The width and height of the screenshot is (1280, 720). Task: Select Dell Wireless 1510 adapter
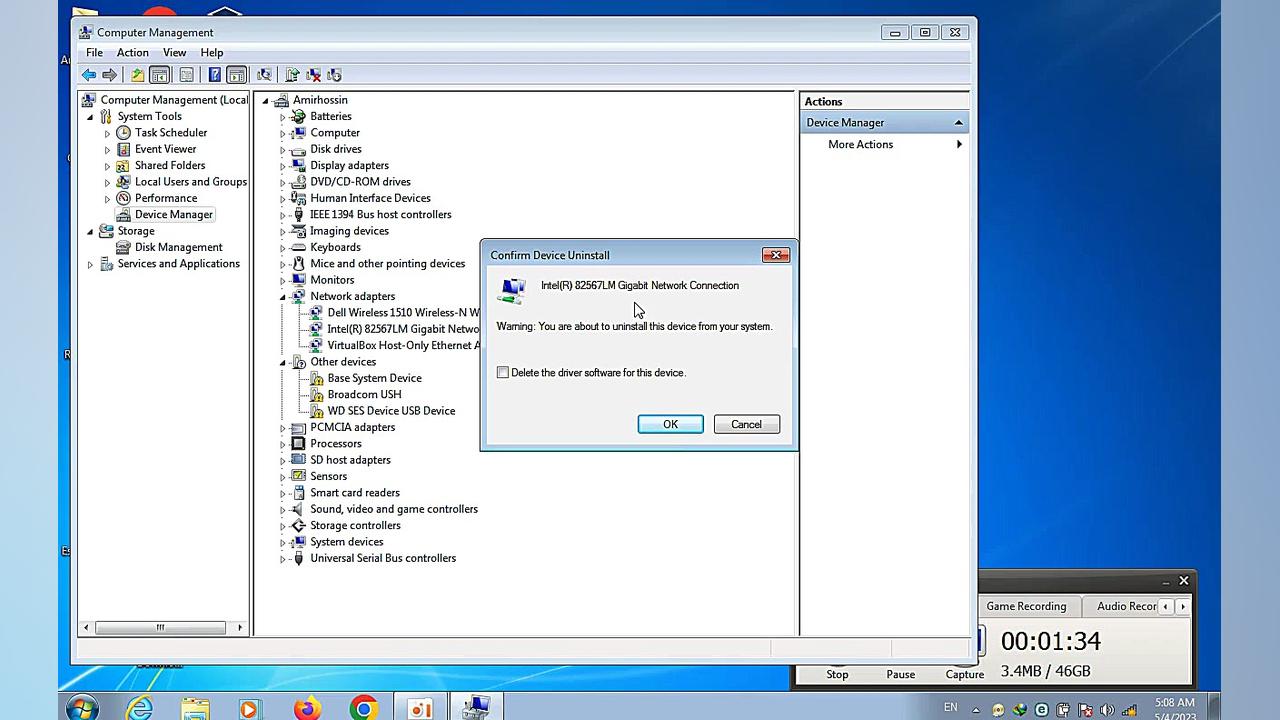(403, 313)
